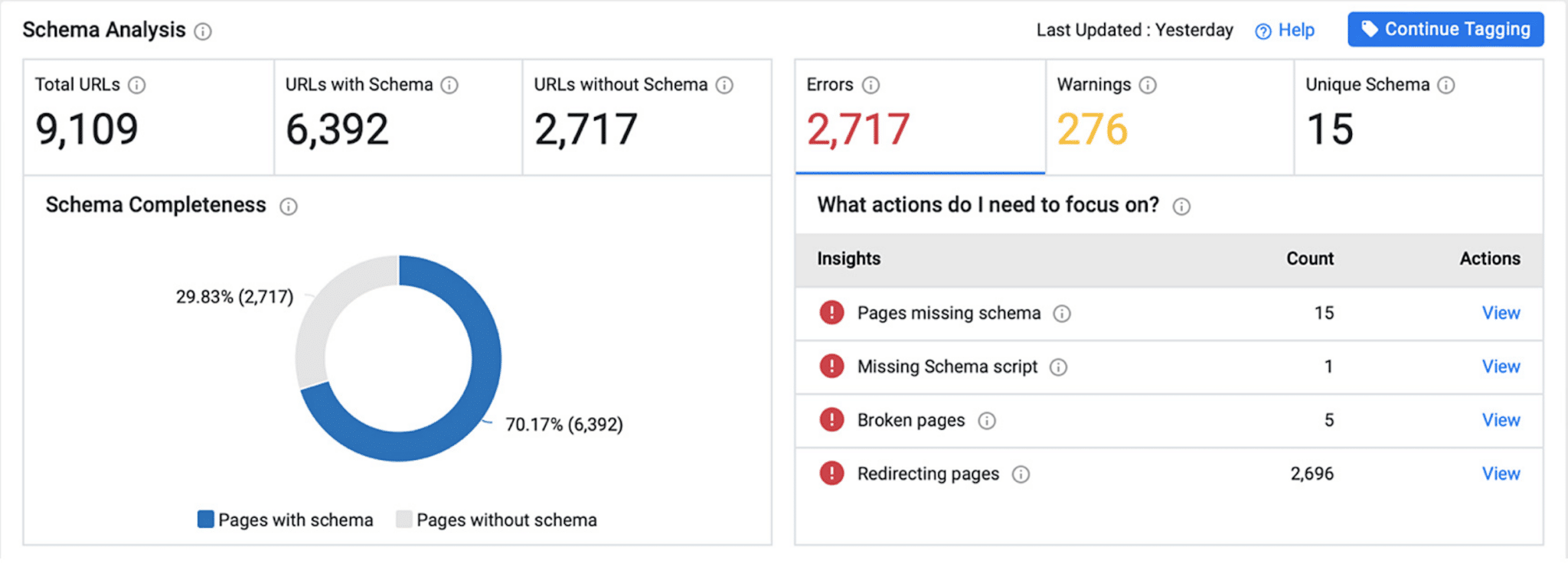Screen dimensions: 1568x570
Task: Toggle Pages without schema legend swatch
Action: pyautogui.click(x=404, y=520)
